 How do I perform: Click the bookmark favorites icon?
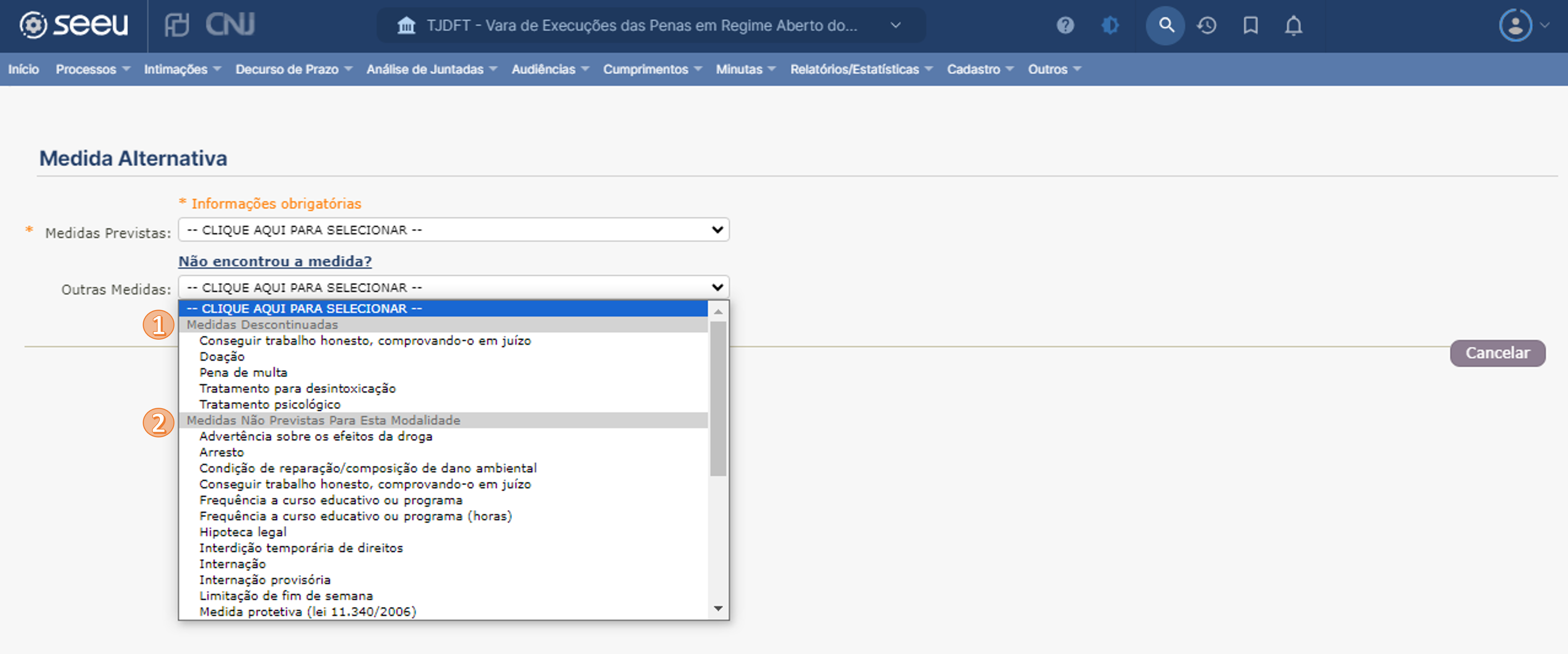click(x=1250, y=26)
